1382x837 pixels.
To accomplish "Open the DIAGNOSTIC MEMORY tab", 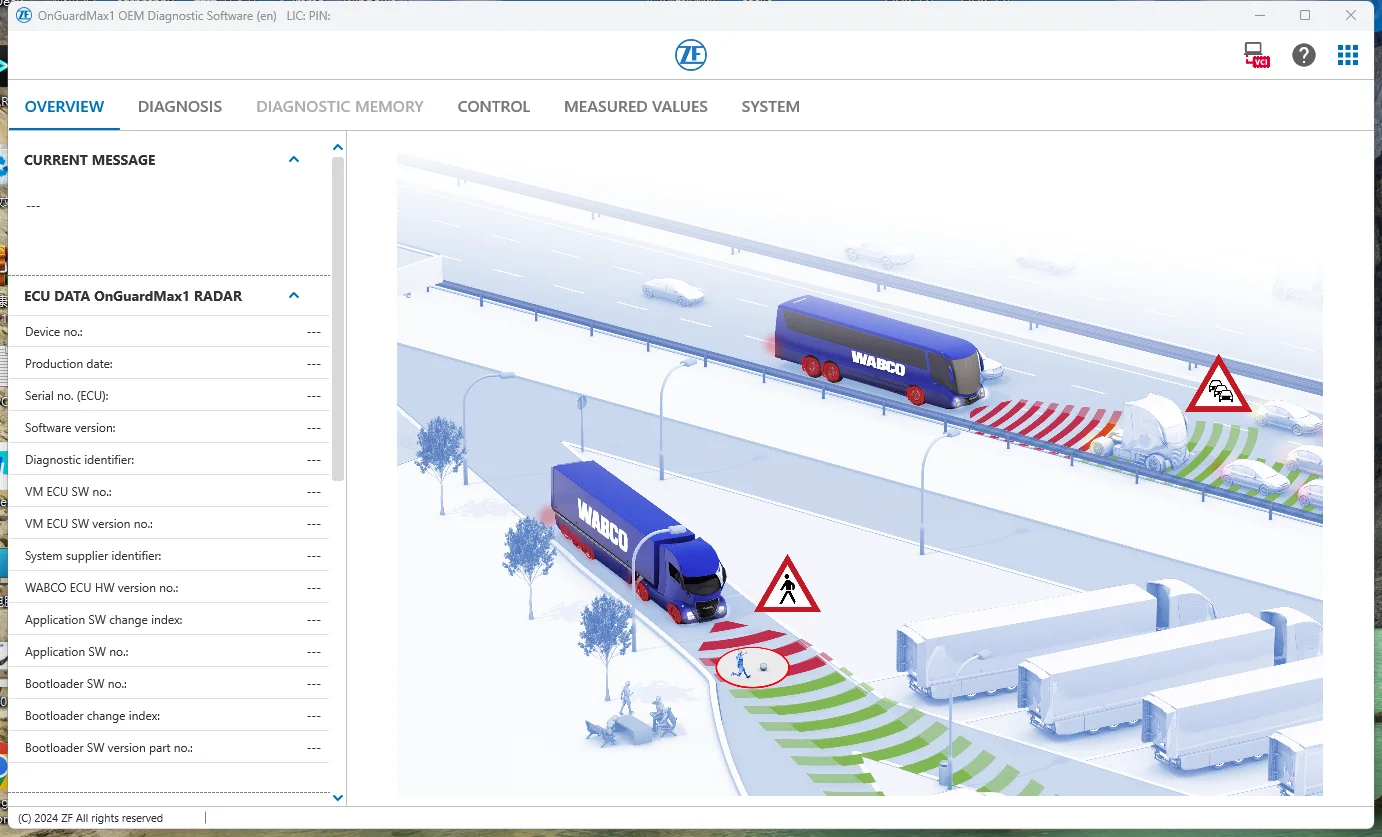I will 340,106.
